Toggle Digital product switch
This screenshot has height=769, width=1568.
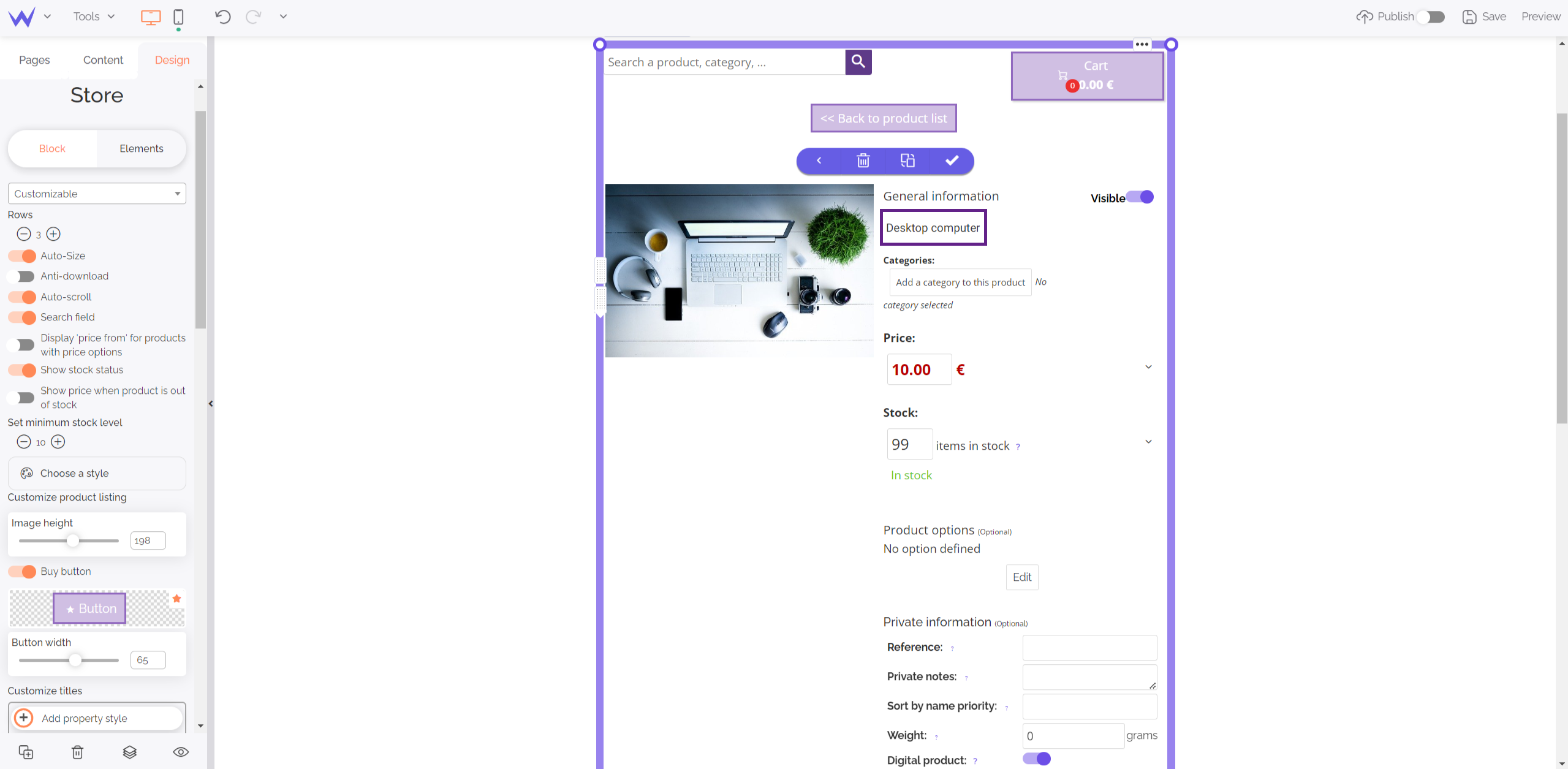tap(1037, 759)
